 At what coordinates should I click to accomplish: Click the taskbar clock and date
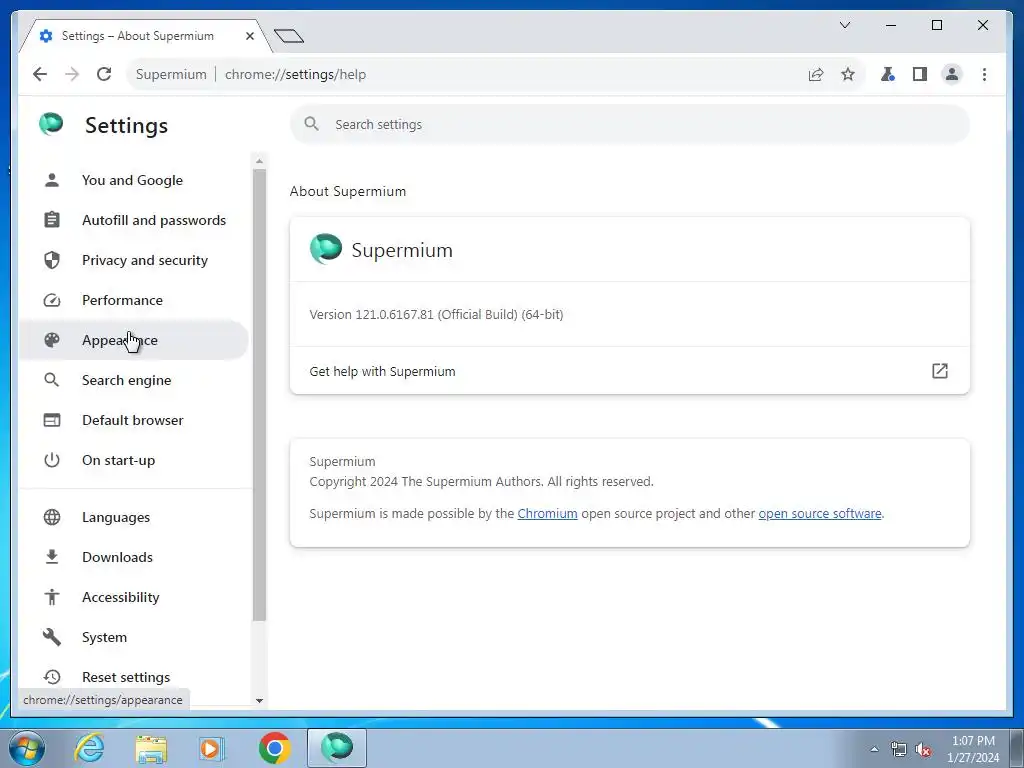[973, 749]
